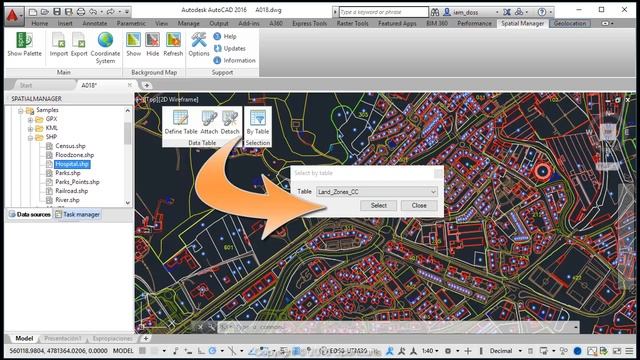
Task: Open Information in the Support panel
Action: 234,60
